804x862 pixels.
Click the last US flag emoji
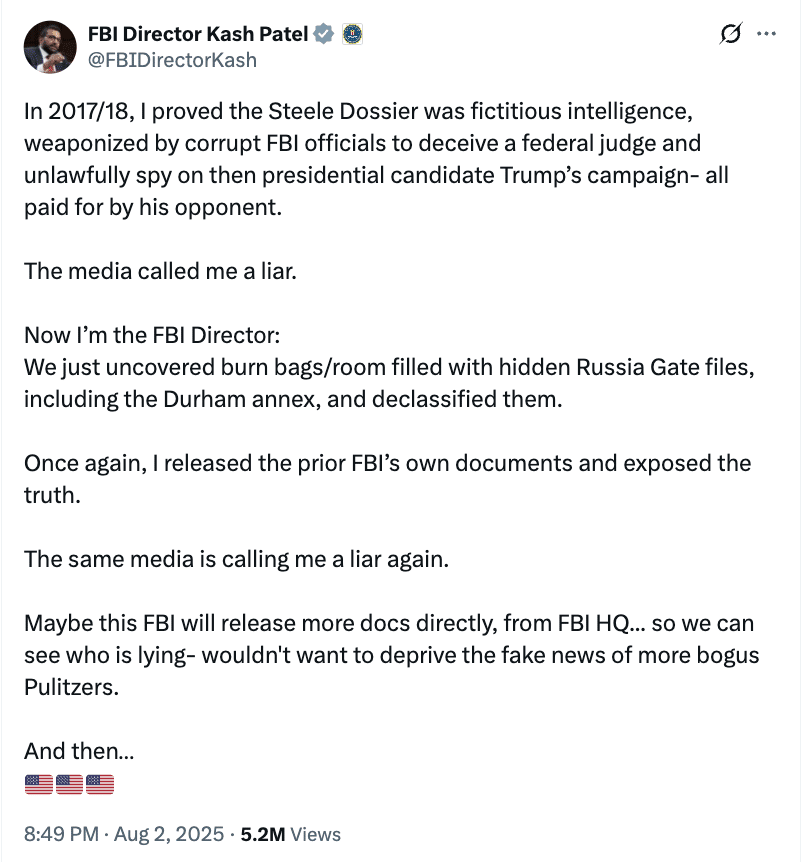pyautogui.click(x=99, y=786)
